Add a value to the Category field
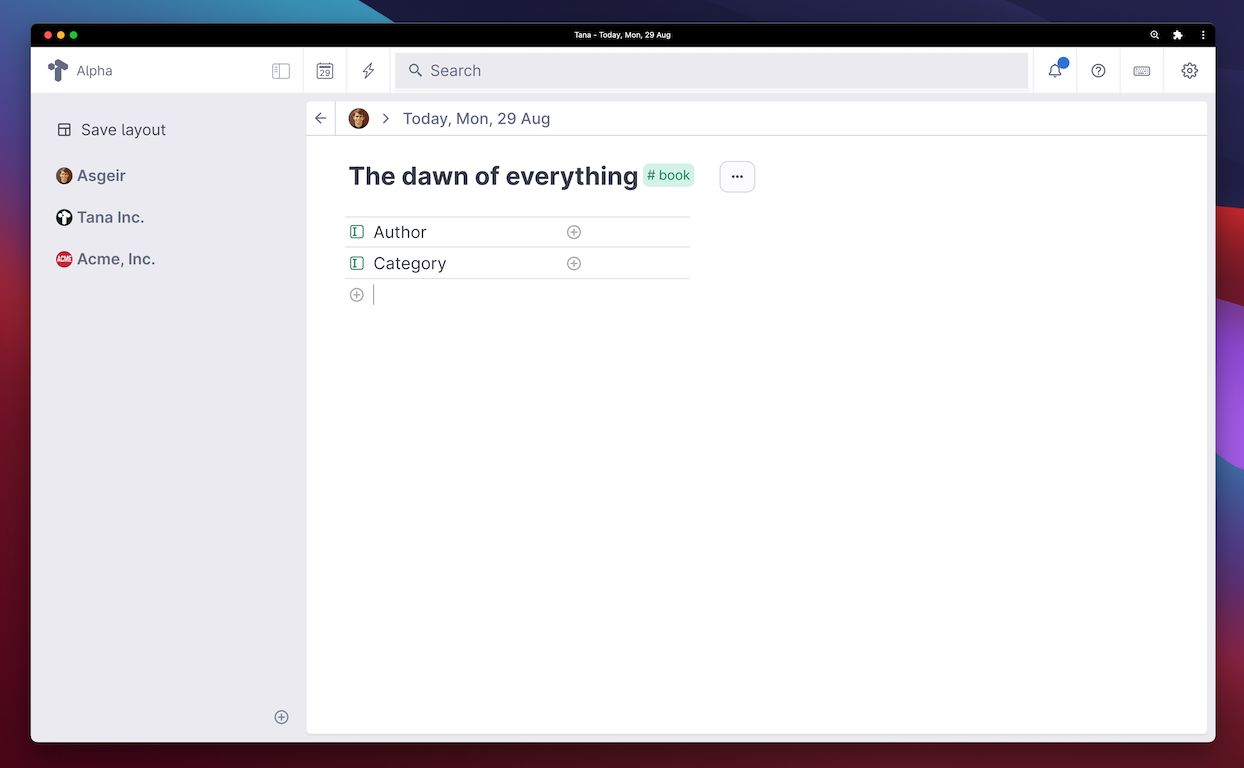The height and width of the screenshot is (768, 1244). [574, 264]
